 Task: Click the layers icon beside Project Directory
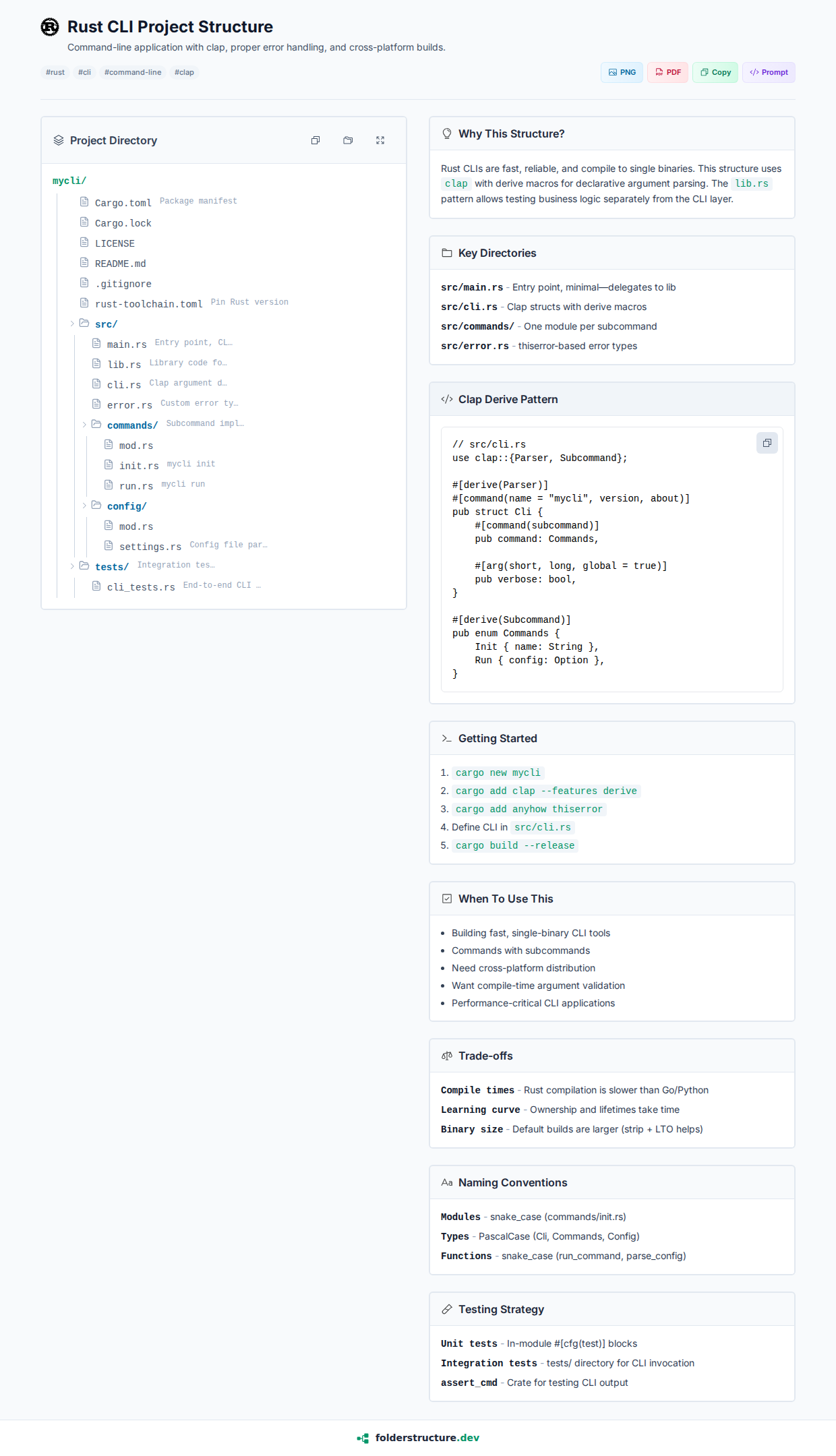pyautogui.click(x=59, y=140)
